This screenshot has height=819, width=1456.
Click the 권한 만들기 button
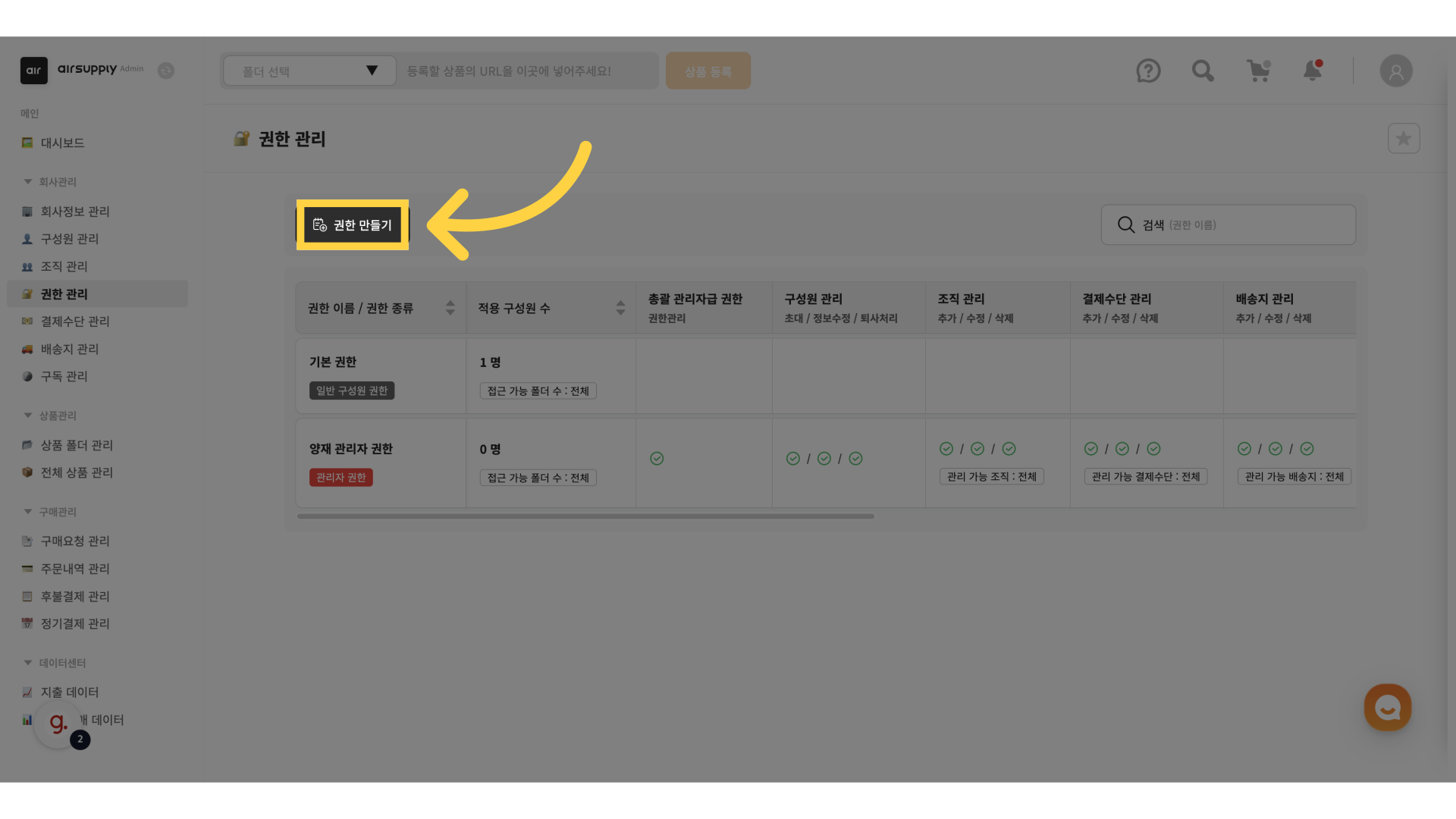353,225
